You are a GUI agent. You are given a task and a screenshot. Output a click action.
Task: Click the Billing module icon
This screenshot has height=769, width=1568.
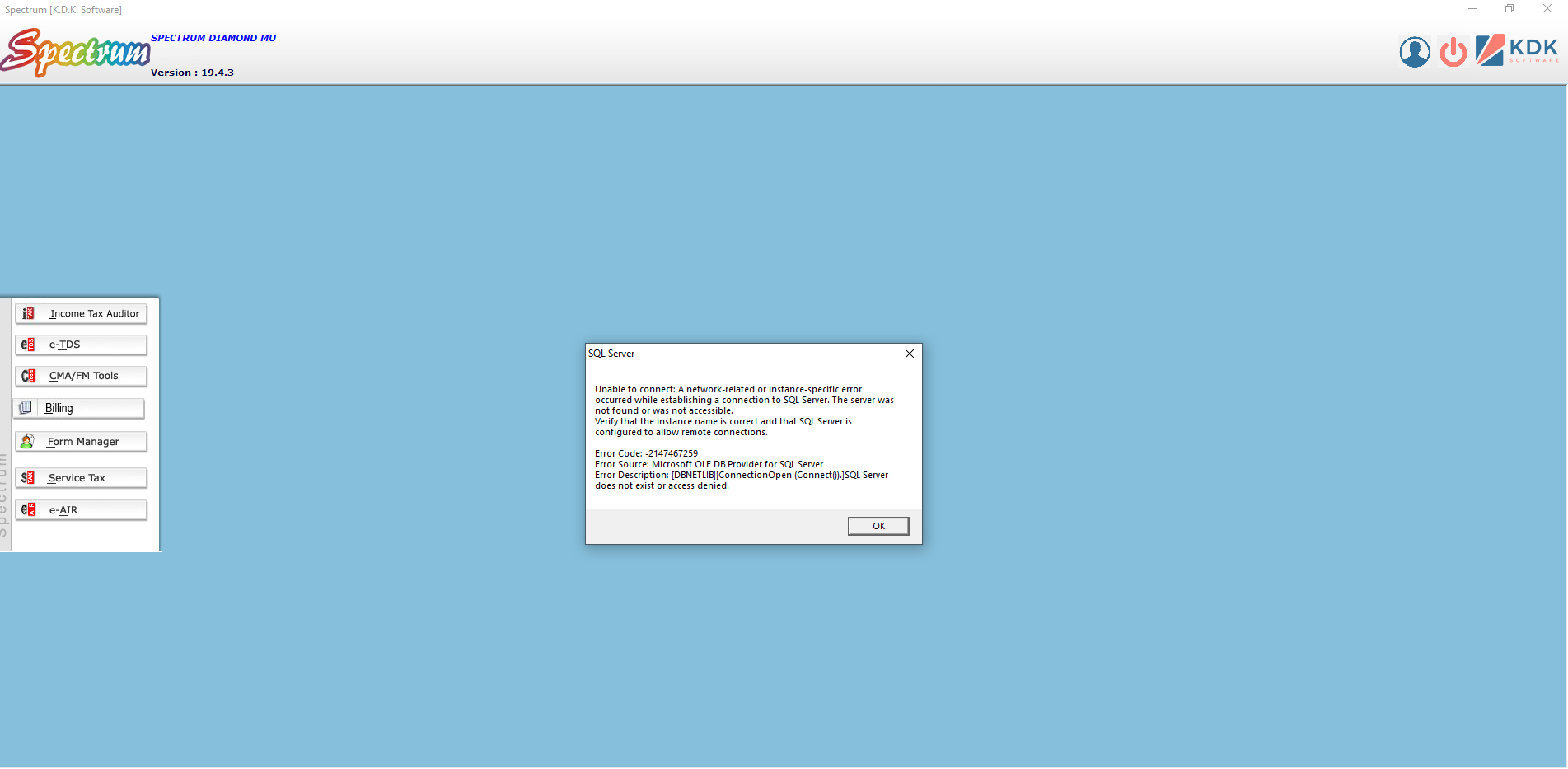tap(26, 408)
